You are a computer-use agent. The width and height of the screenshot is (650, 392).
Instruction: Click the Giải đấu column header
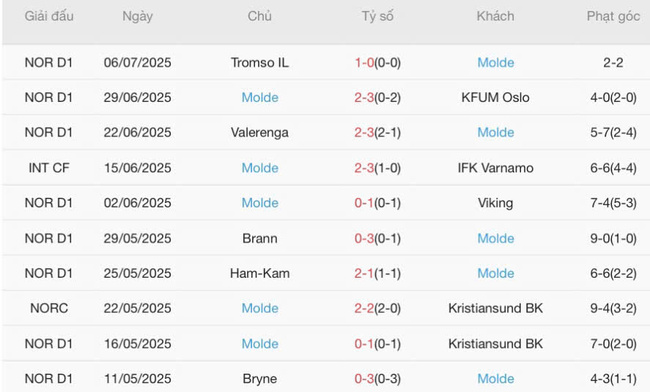49,16
